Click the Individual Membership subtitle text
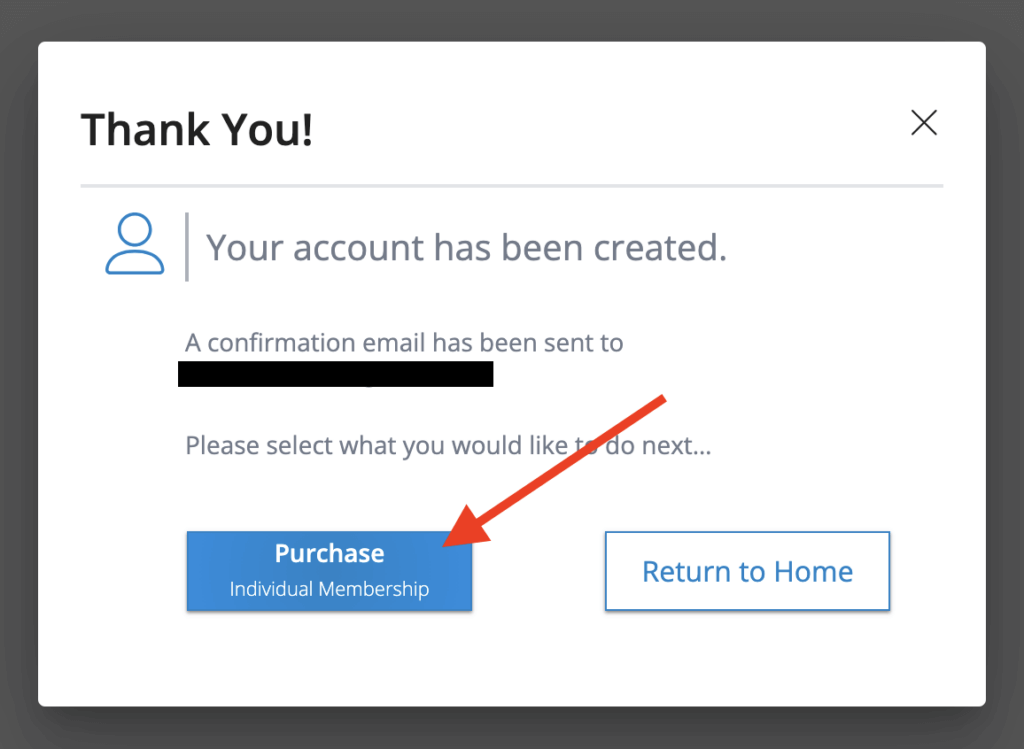Viewport: 1024px width, 749px height. pyautogui.click(x=329, y=589)
